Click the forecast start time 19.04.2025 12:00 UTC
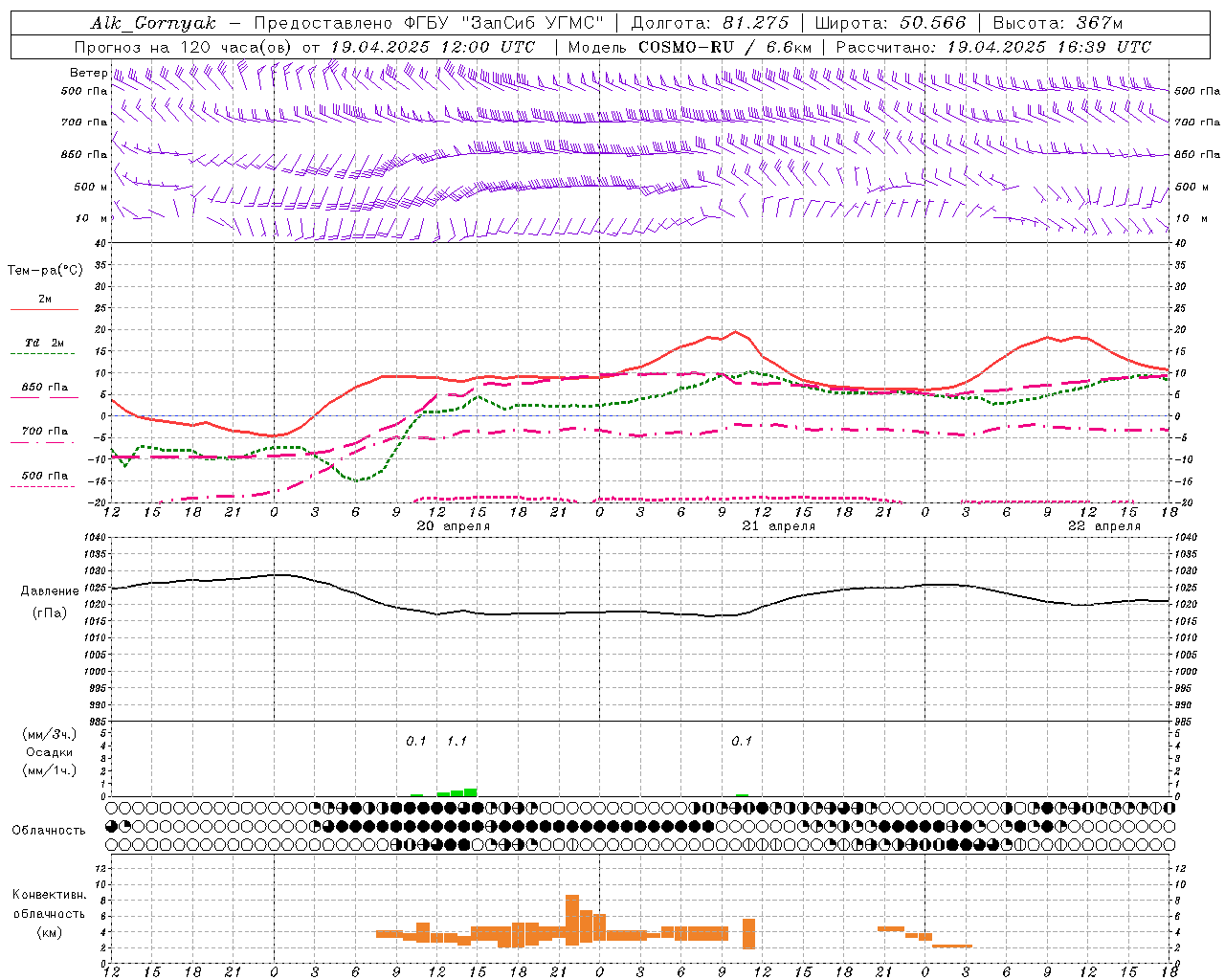The image size is (1225, 980). [x=433, y=47]
